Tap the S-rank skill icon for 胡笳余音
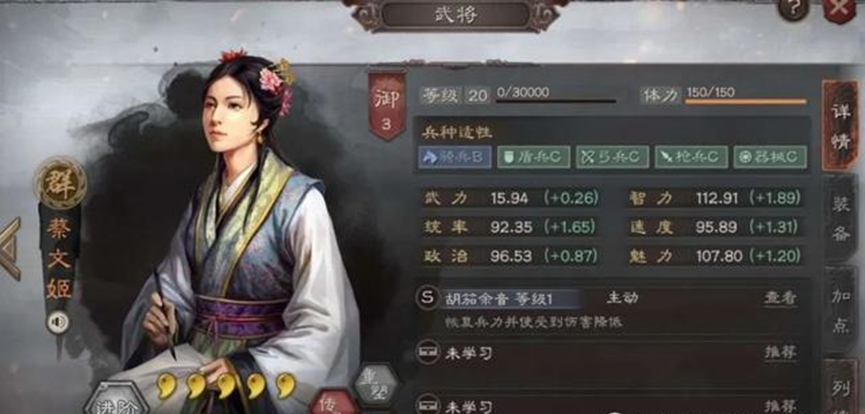The height and width of the screenshot is (414, 865). pyautogui.click(x=428, y=298)
